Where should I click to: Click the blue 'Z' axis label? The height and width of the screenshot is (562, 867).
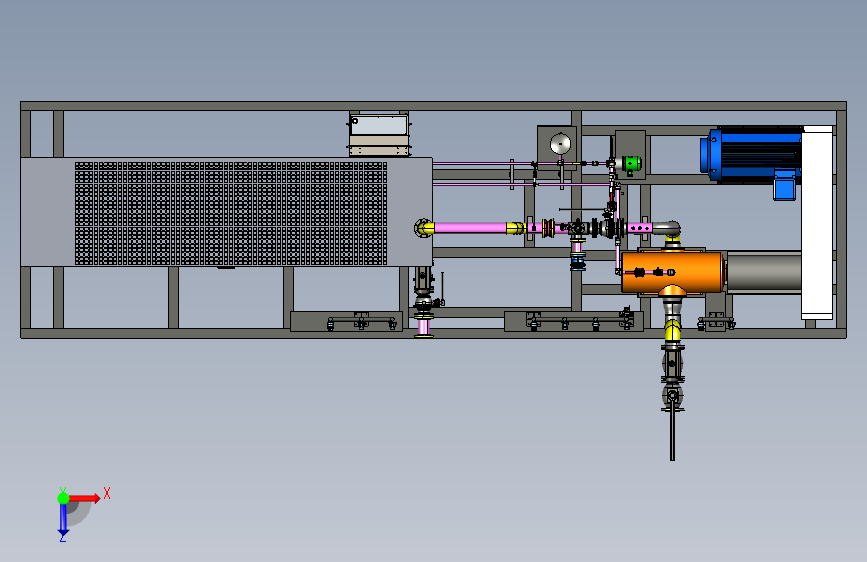(63, 538)
